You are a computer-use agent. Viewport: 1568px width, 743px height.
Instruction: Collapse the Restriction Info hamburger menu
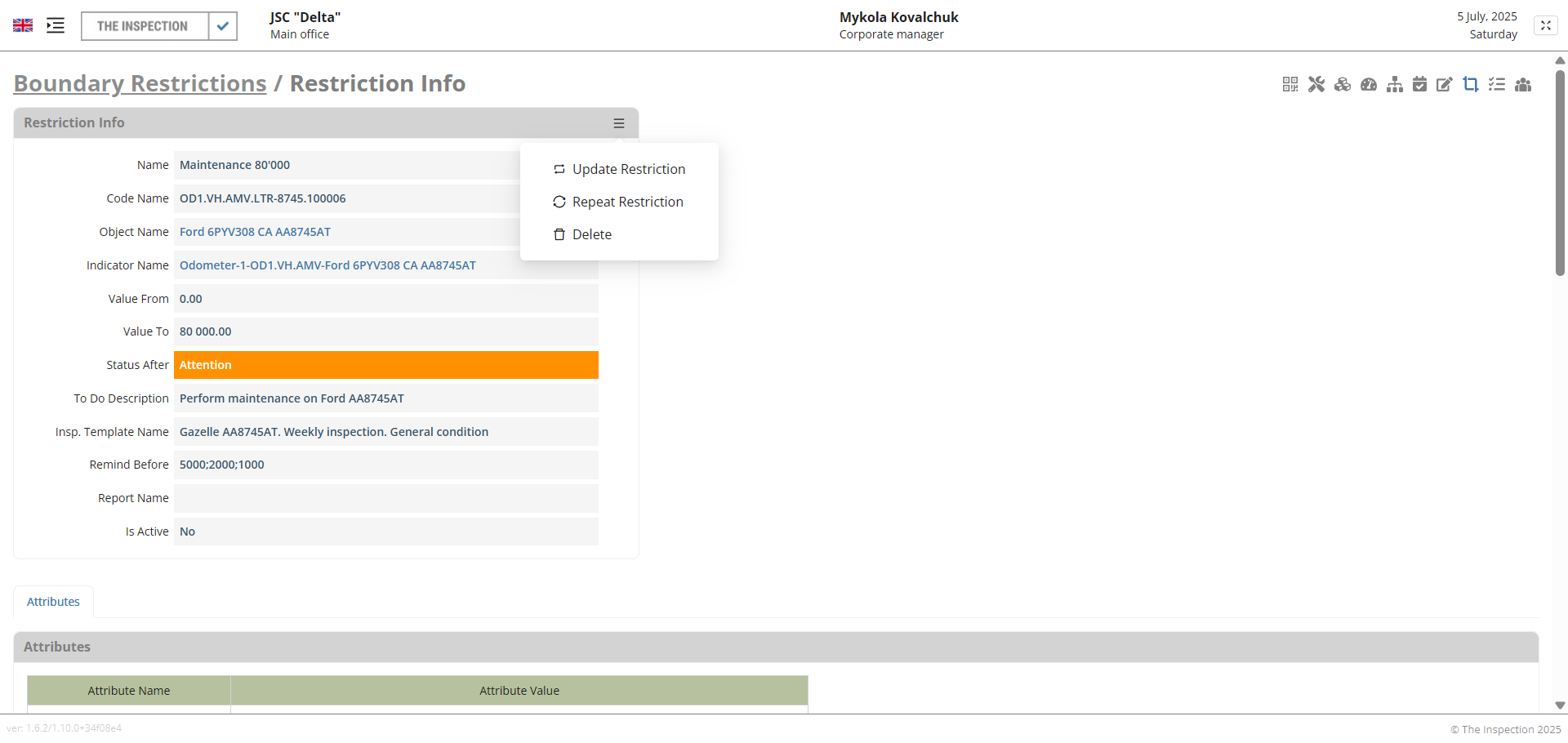coord(619,123)
